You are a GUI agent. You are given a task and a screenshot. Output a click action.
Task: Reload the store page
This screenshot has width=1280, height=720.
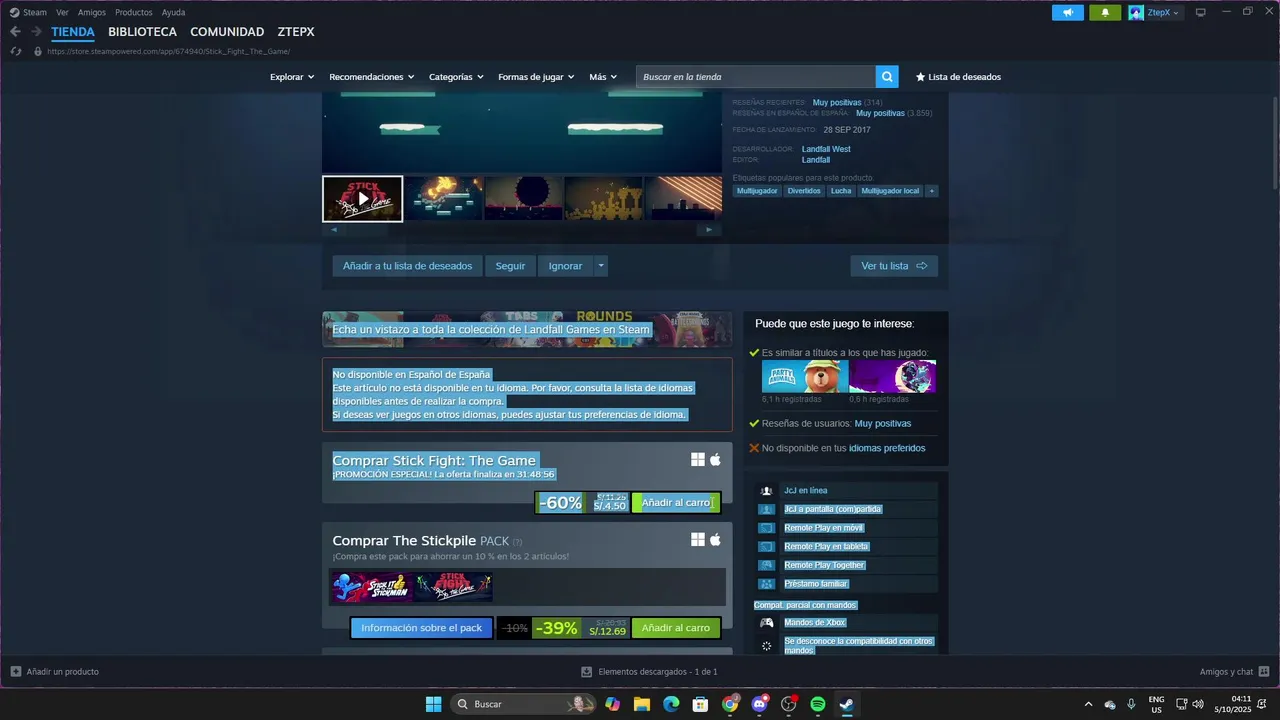click(x=15, y=51)
